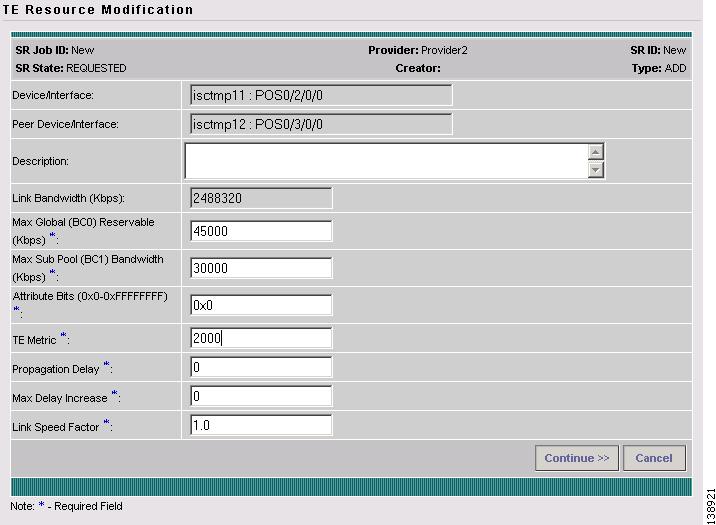Click the 'Device/Interface:' label

point(53,95)
